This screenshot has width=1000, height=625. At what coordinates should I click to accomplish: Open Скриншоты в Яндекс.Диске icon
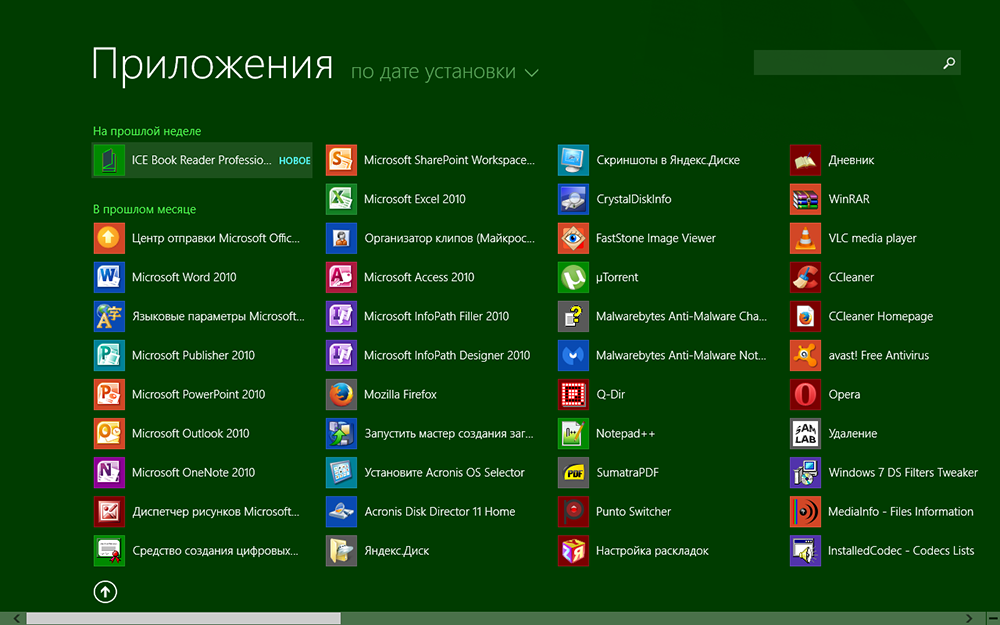coord(573,160)
